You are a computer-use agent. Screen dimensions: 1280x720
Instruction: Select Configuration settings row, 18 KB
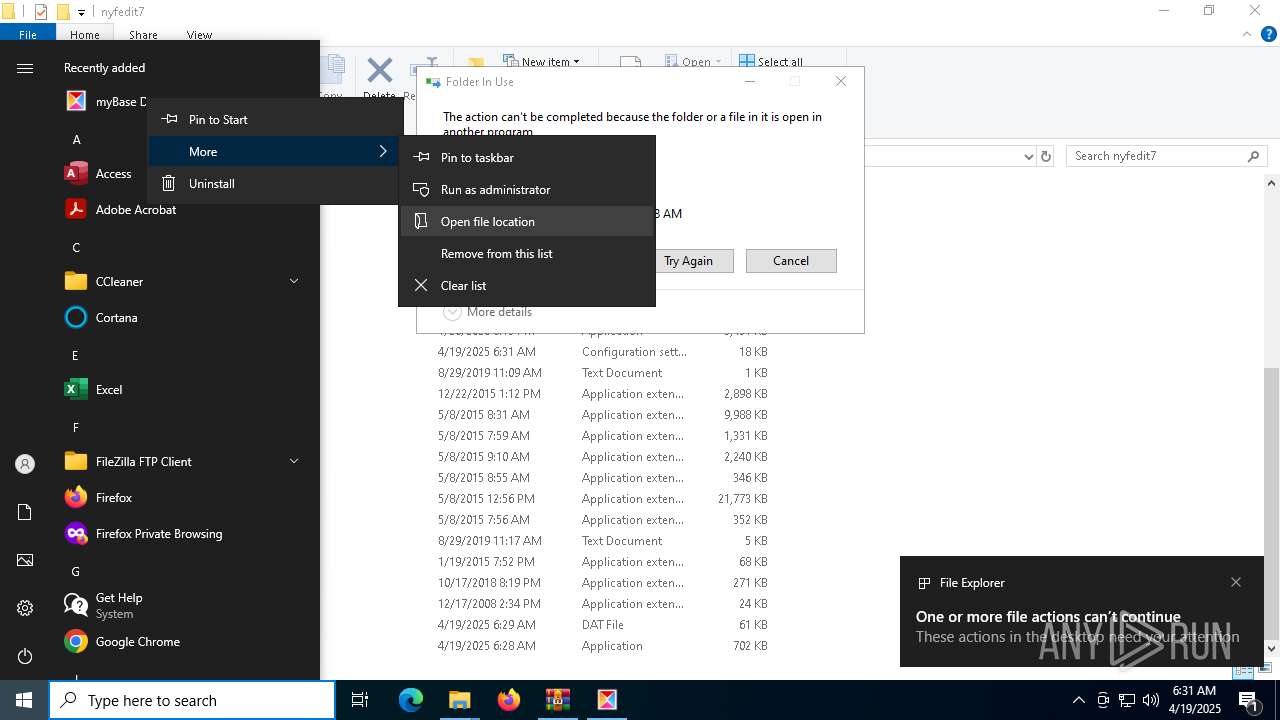point(602,352)
